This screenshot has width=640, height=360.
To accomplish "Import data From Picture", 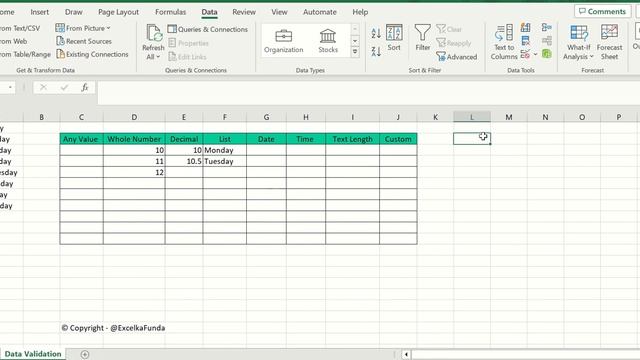I will point(83,28).
